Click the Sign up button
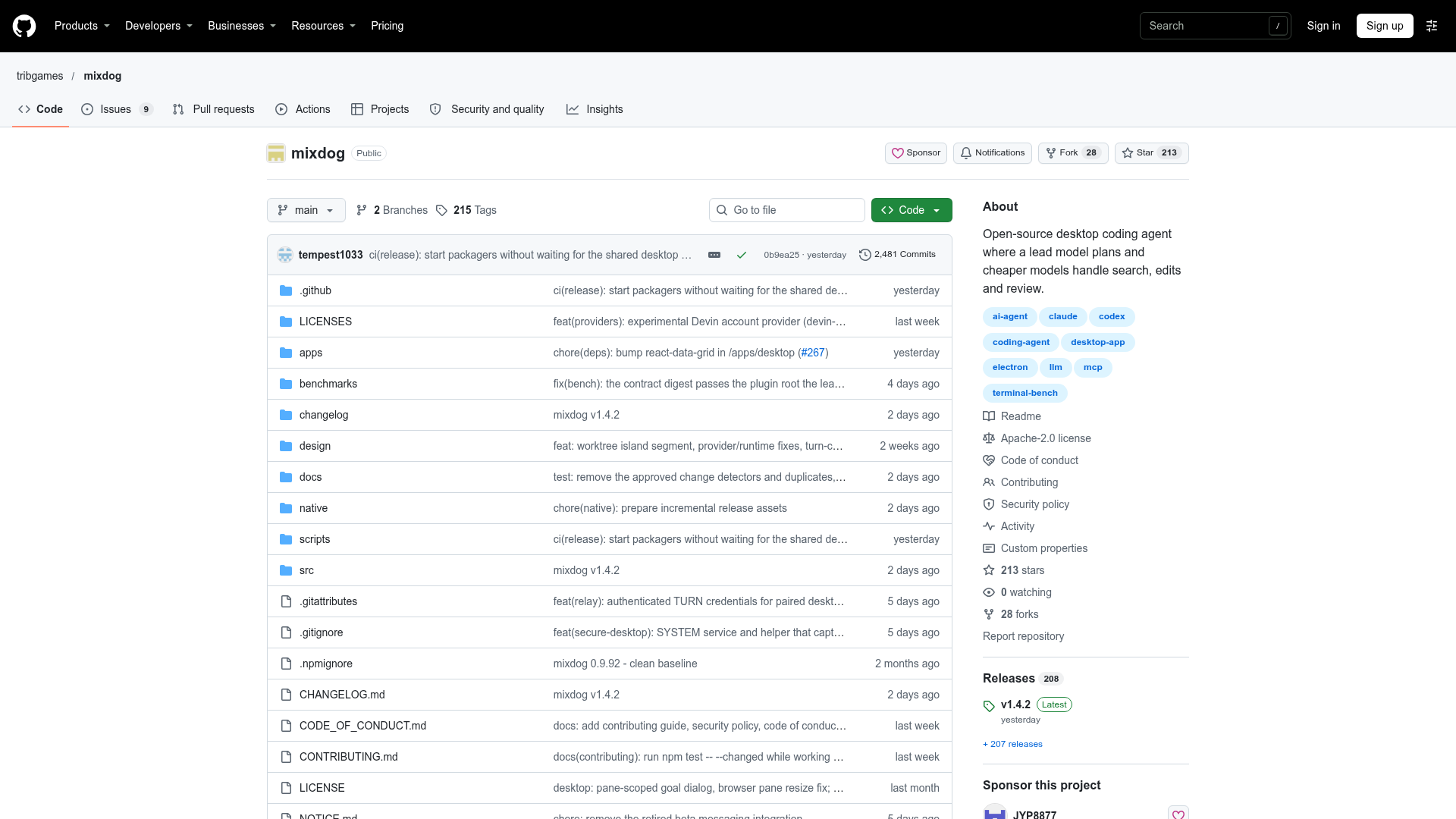This screenshot has height=819, width=1456. pyautogui.click(x=1385, y=26)
